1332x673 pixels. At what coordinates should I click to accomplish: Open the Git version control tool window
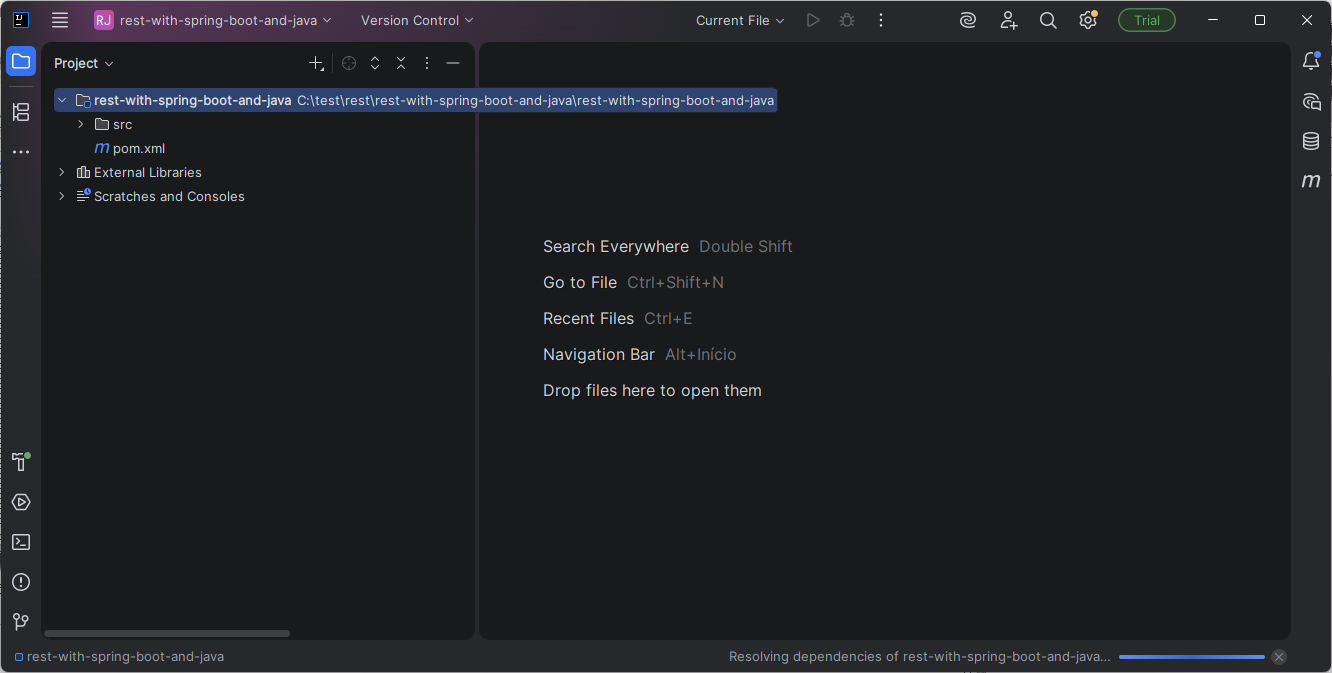[x=21, y=622]
